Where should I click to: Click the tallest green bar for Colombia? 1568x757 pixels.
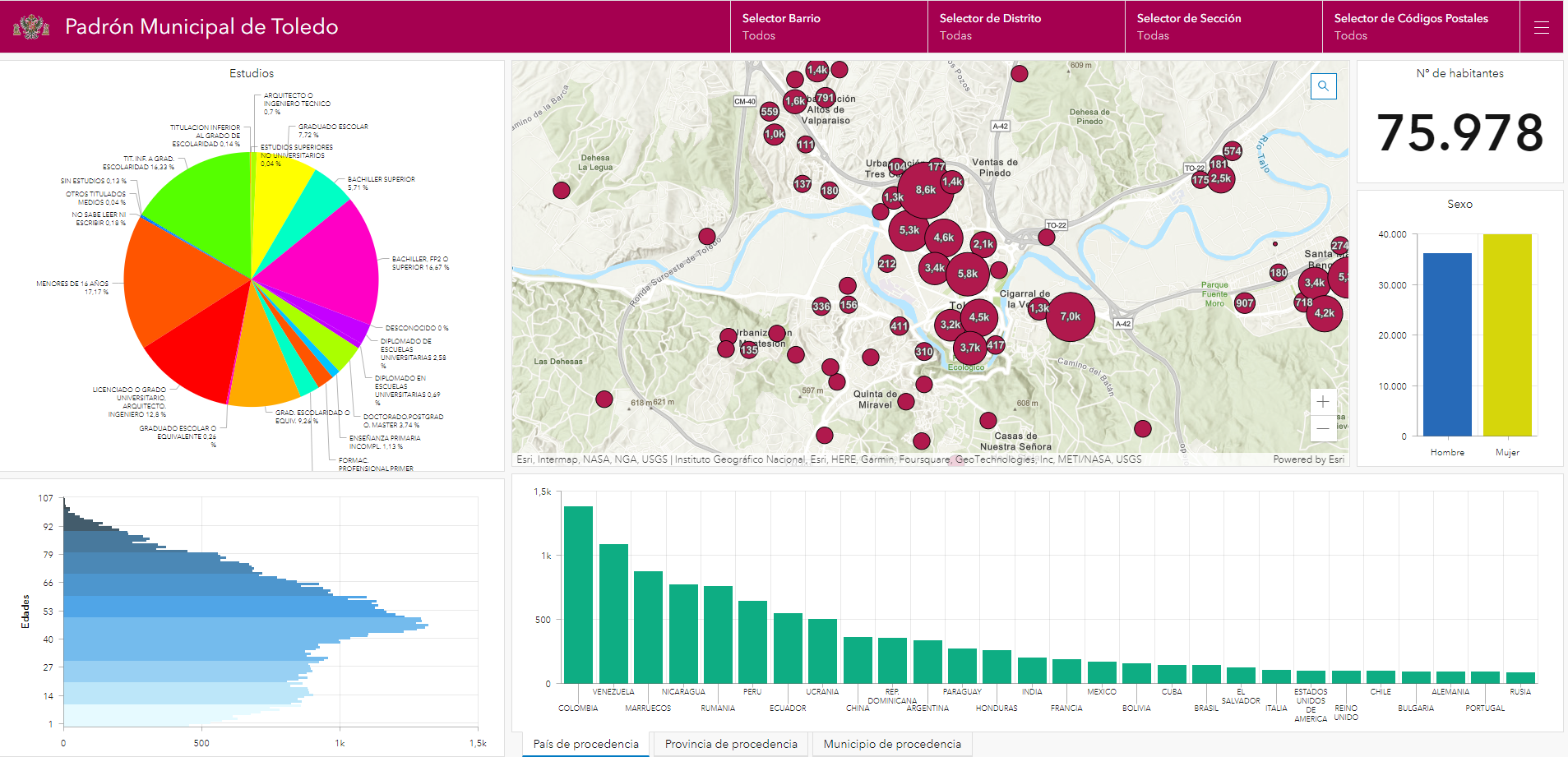578,594
